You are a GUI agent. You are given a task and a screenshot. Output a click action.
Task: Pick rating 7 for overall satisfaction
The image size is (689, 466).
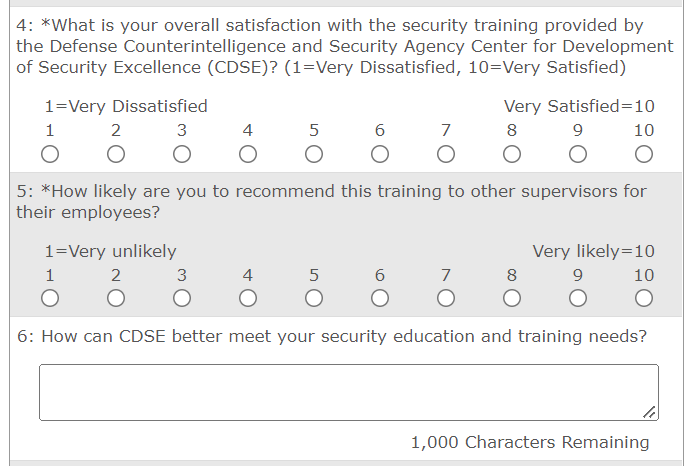[x=446, y=154]
